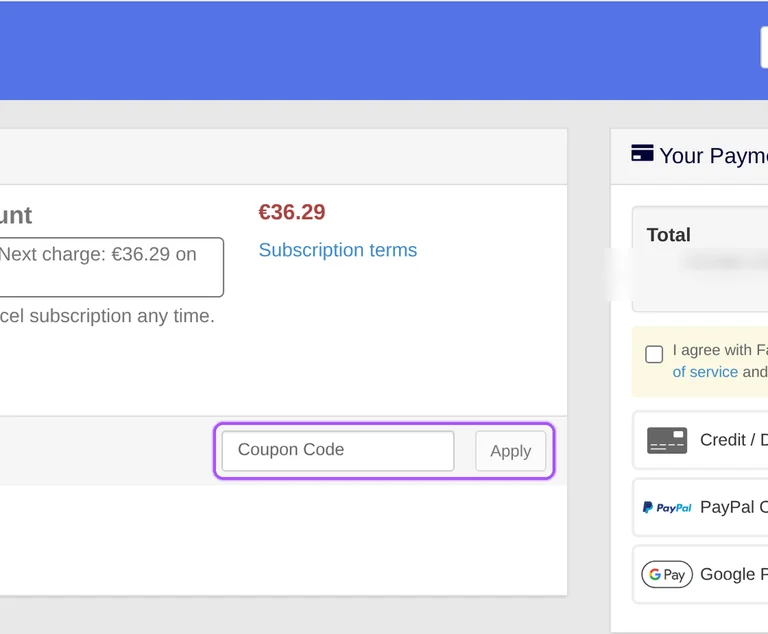Click the Total label
Screen dimensions: 768x634
(x=669, y=235)
